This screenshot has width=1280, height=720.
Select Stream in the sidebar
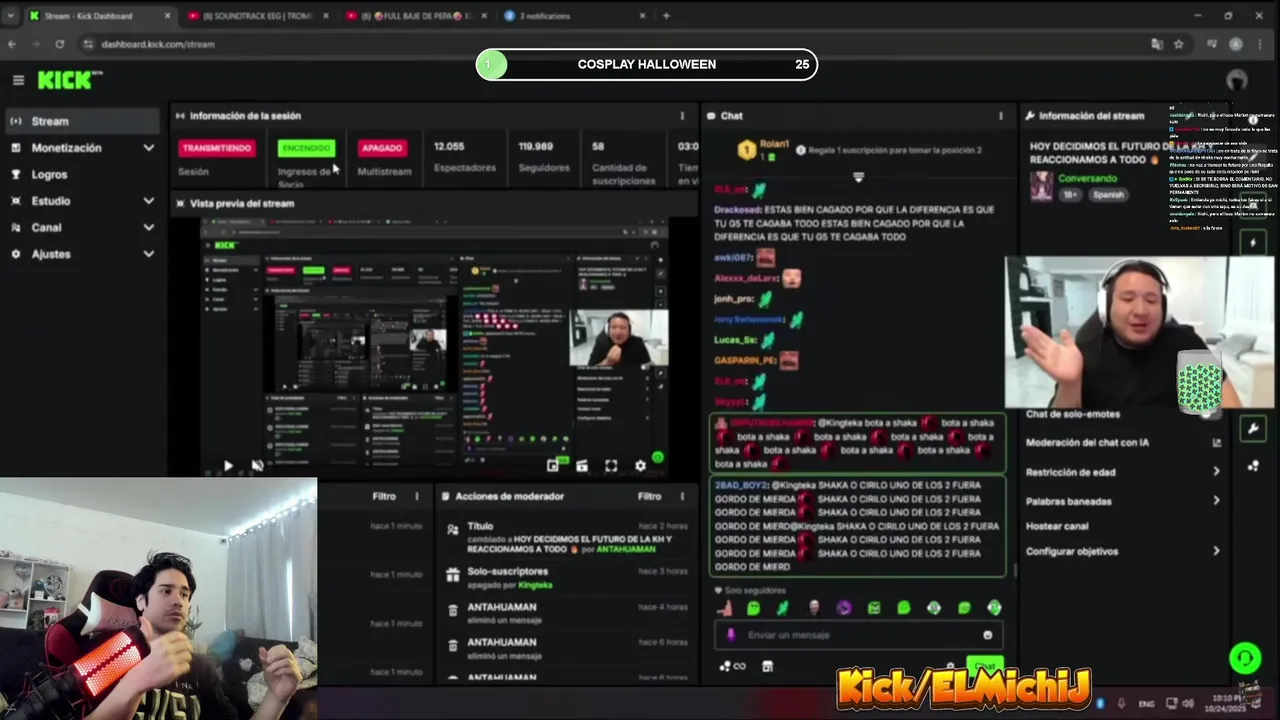pos(80,121)
